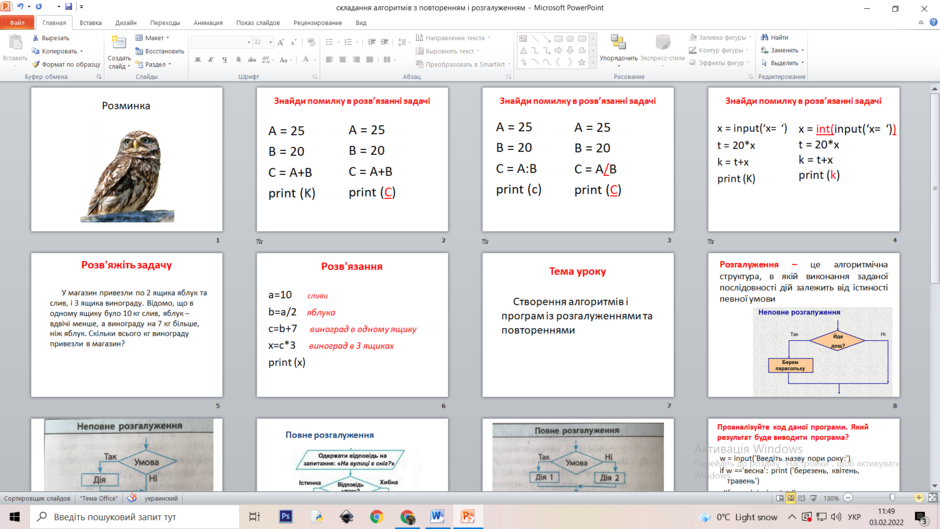Click the Создать слайд icon
940x529 pixels.
click(x=119, y=43)
